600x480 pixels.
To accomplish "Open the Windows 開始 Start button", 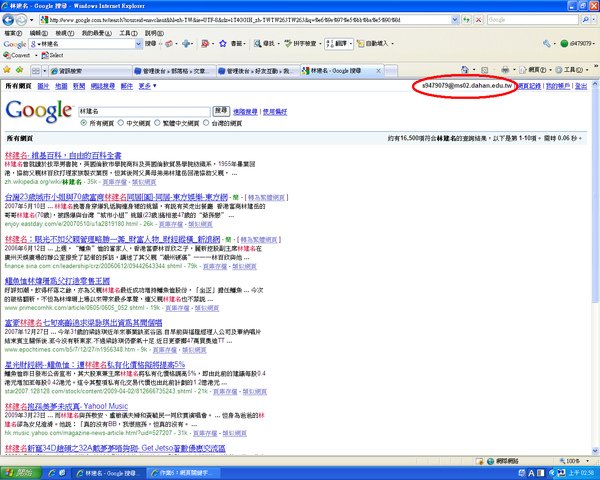I will coord(21,473).
